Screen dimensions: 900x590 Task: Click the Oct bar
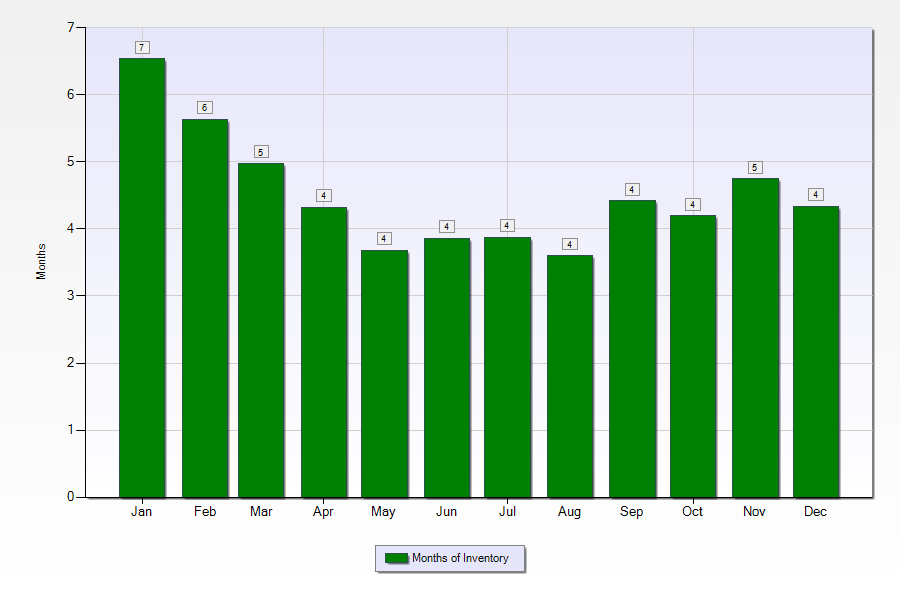click(x=693, y=356)
